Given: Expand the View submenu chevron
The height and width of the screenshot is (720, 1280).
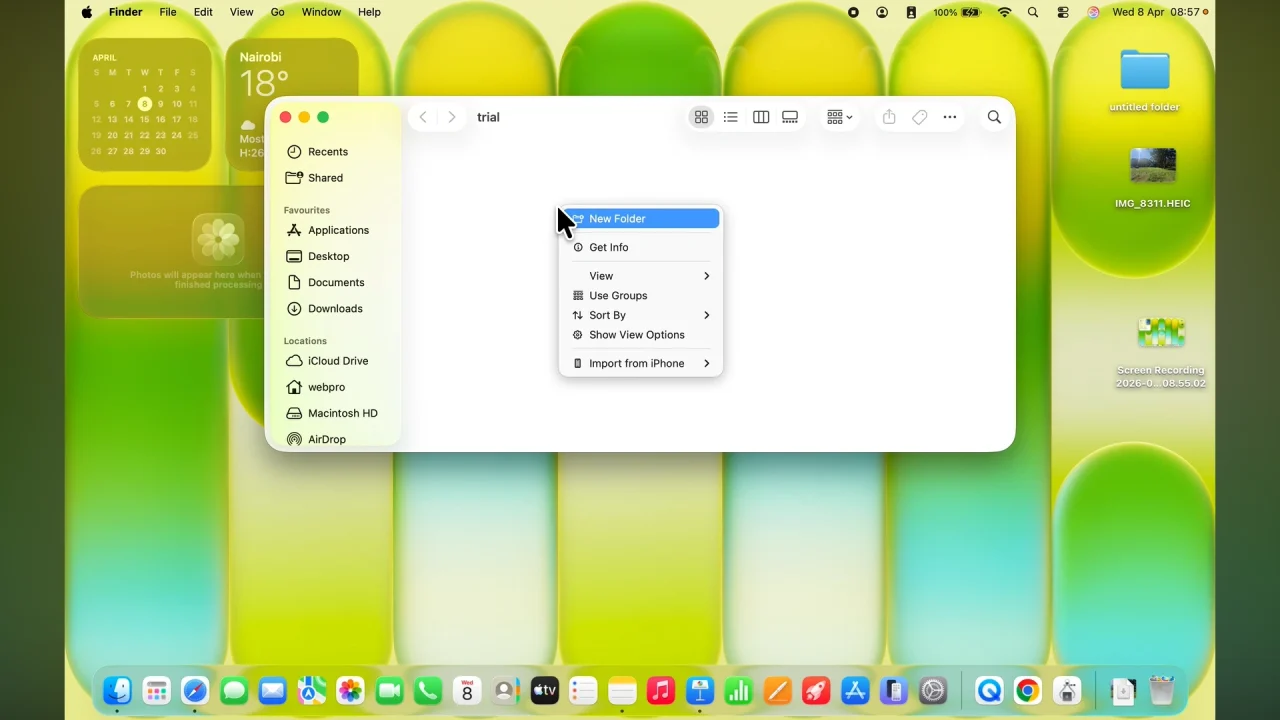Looking at the screenshot, I should click(706, 275).
